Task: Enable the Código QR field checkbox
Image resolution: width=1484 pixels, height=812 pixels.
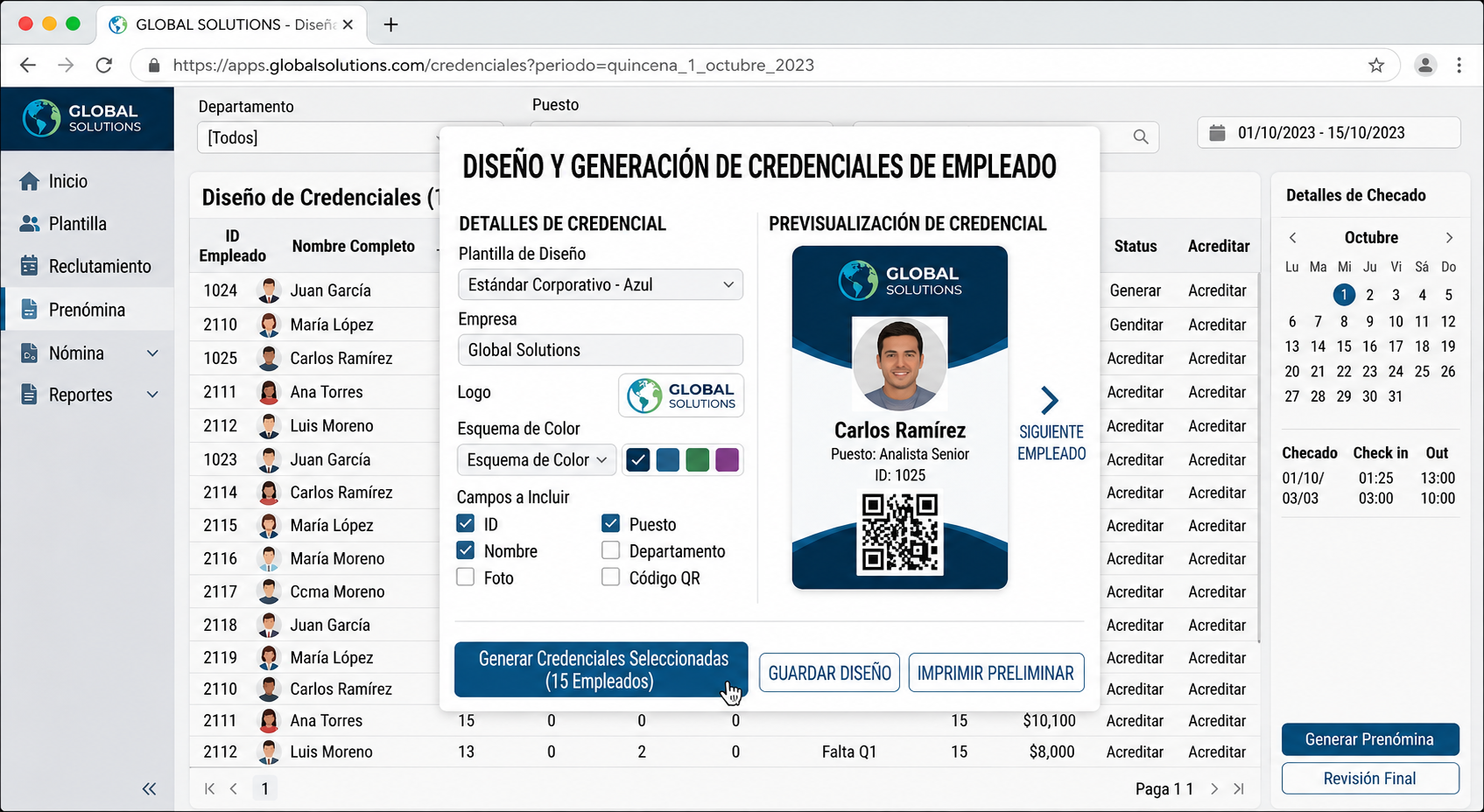Action: pos(611,577)
